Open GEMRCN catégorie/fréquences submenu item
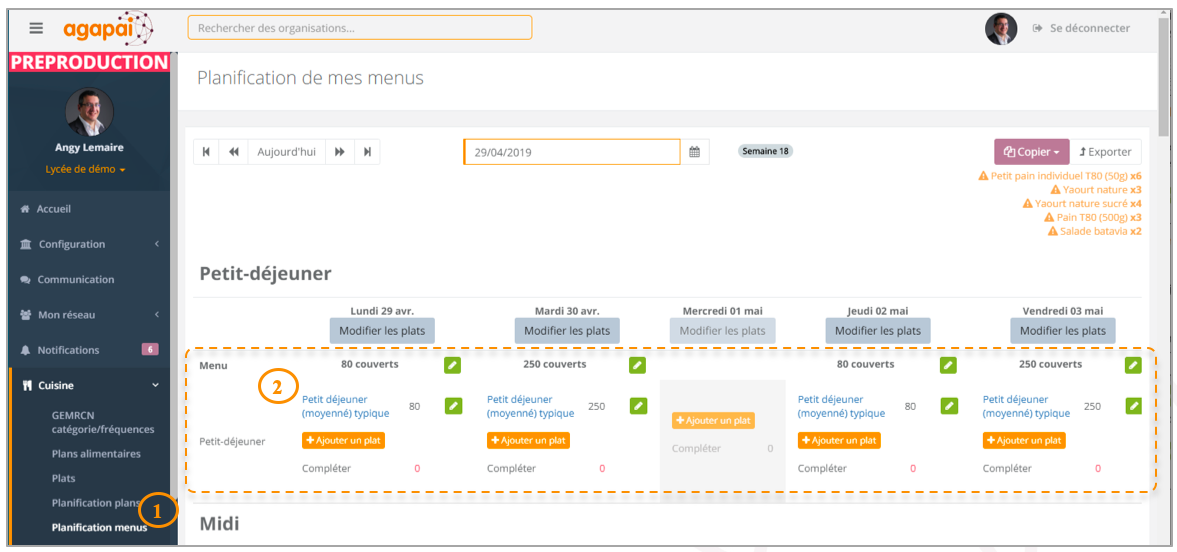The width and height of the screenshot is (1177, 552). point(103,422)
